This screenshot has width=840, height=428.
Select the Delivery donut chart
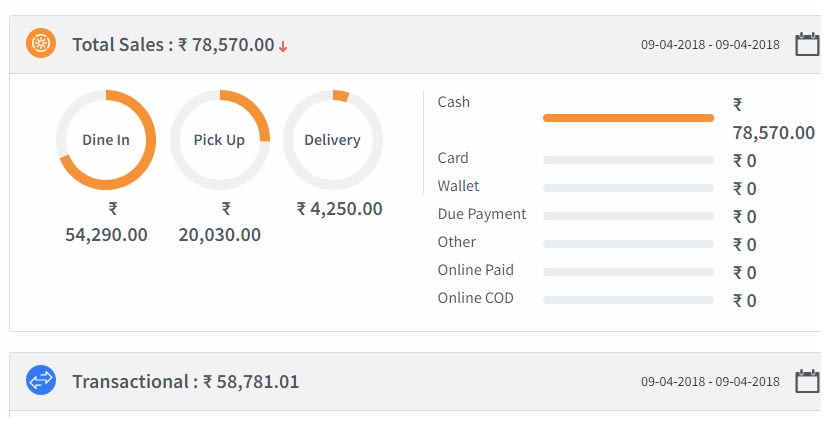(332, 140)
